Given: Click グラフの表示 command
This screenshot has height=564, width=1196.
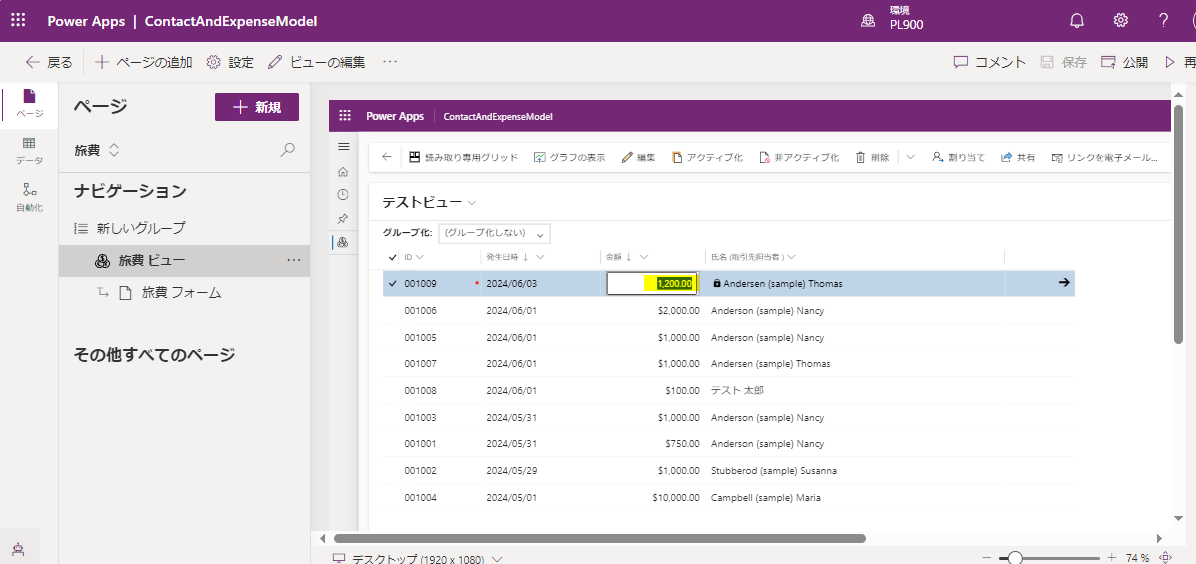Looking at the screenshot, I should click(569, 157).
